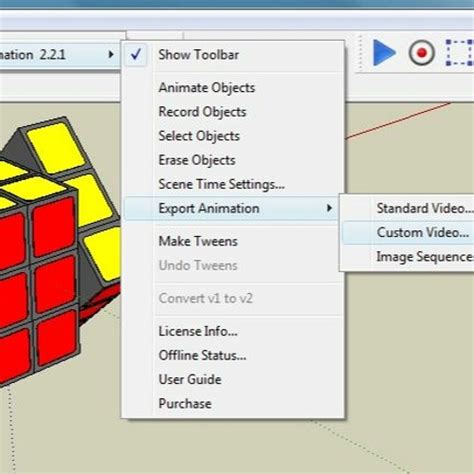Open the User Guide menu item
474x474 pixels.
(233, 380)
